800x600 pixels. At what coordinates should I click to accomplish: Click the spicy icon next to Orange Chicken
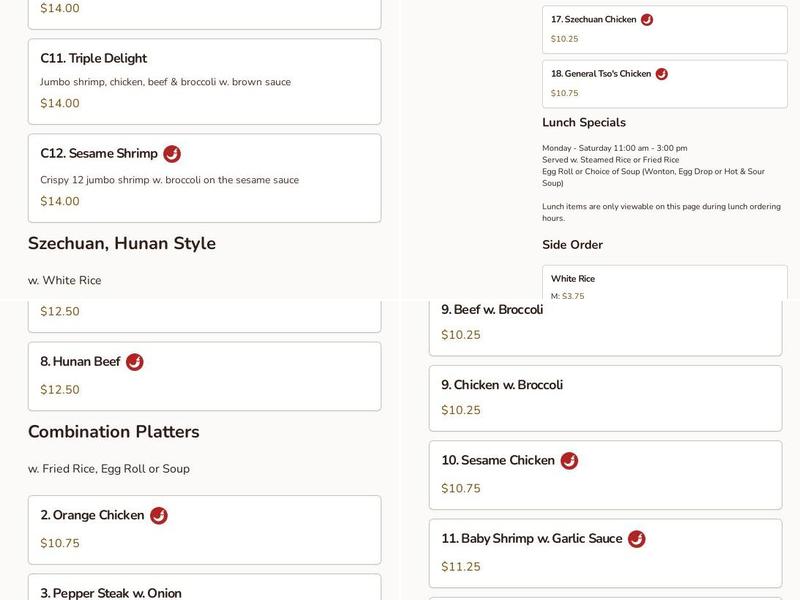(158, 516)
